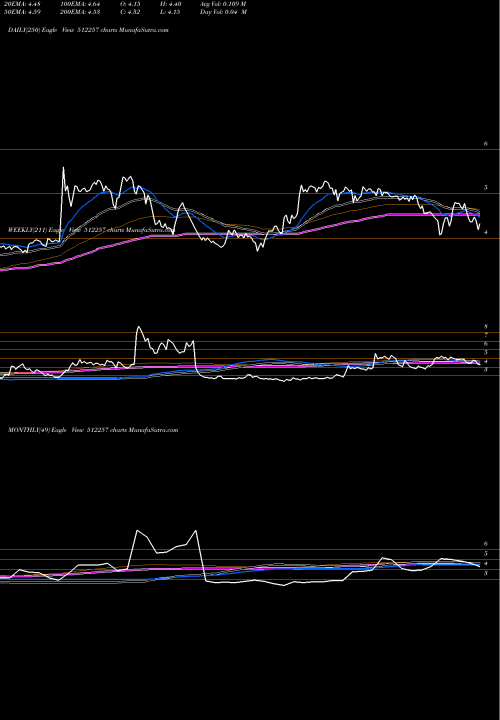Click the WEEKLY(211) Eagle View chart title
This screenshot has width=500, height=720.
click(x=90, y=229)
